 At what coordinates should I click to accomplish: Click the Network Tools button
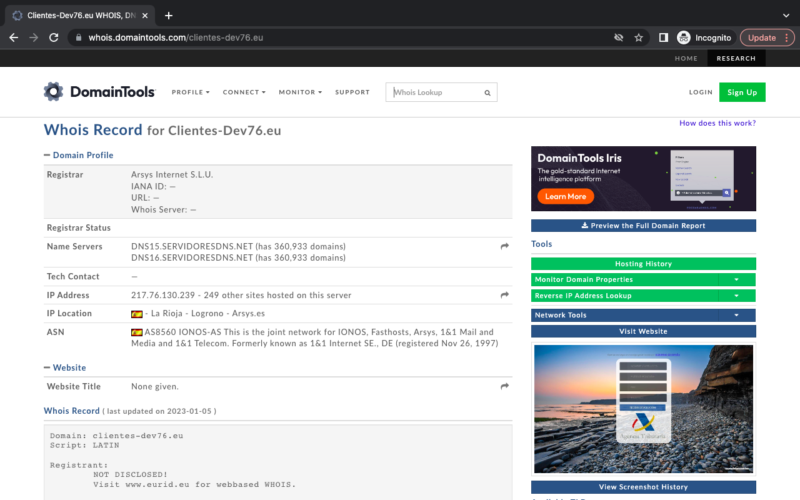[x=624, y=315]
